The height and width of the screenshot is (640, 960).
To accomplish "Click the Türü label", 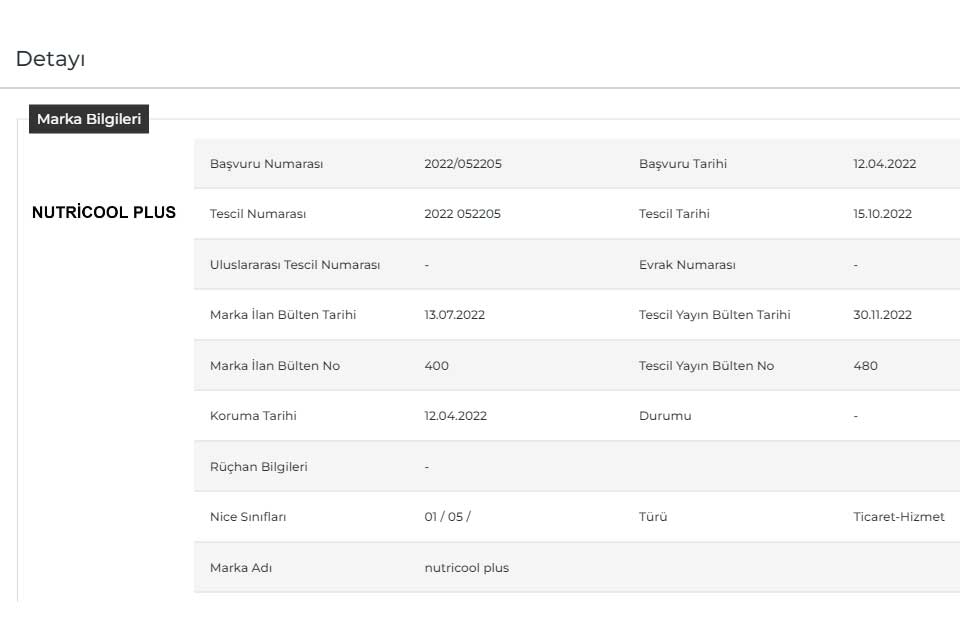I will coord(653,517).
